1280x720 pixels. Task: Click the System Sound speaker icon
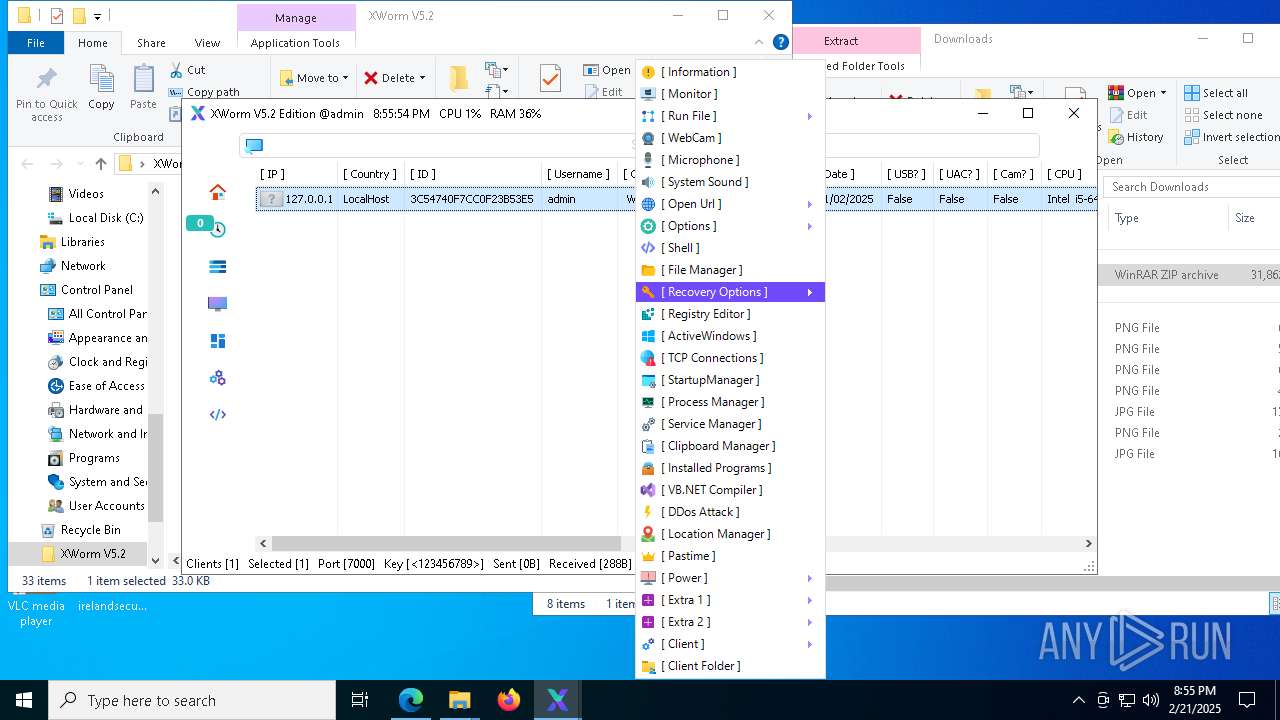click(x=648, y=182)
